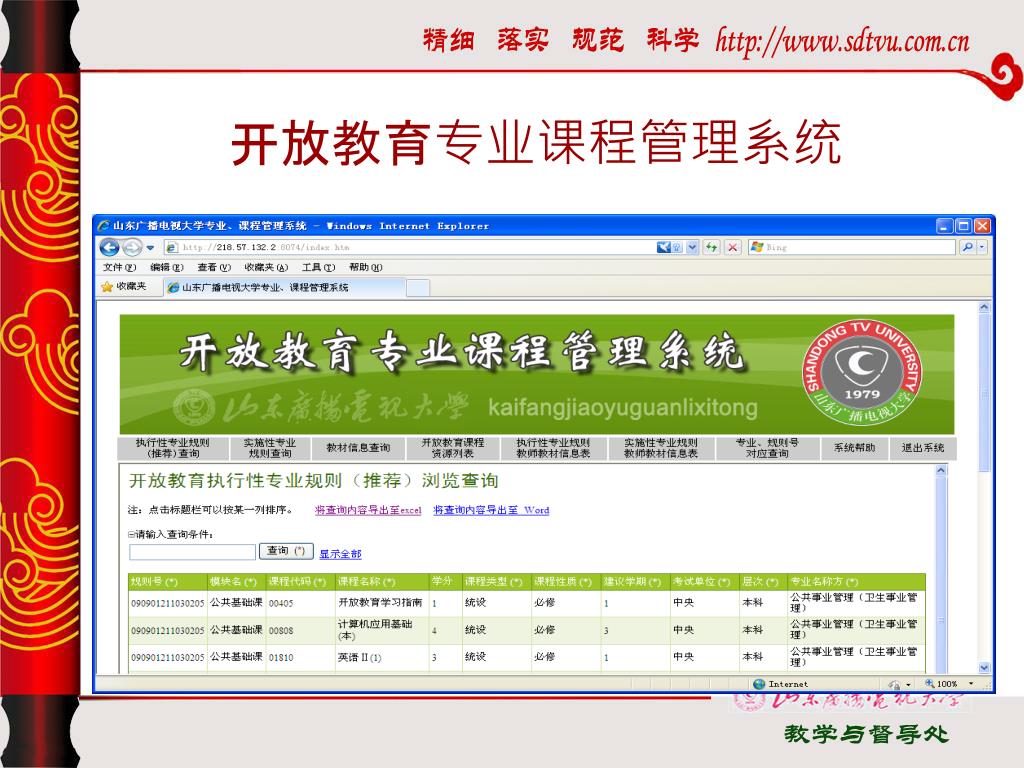Viewport: 1024px width, 768px height.
Task: Click the query condition text field
Action: [x=193, y=552]
